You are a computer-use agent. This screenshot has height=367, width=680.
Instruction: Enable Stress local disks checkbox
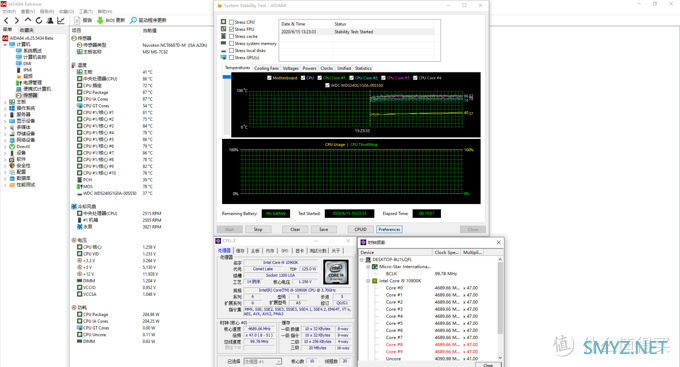[x=232, y=50]
